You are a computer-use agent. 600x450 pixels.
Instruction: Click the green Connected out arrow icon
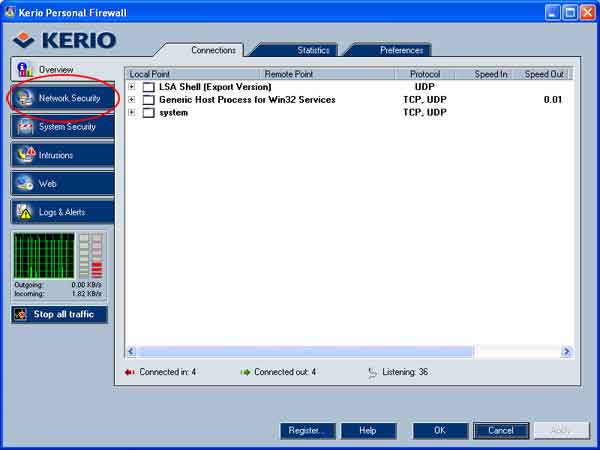[x=245, y=372]
